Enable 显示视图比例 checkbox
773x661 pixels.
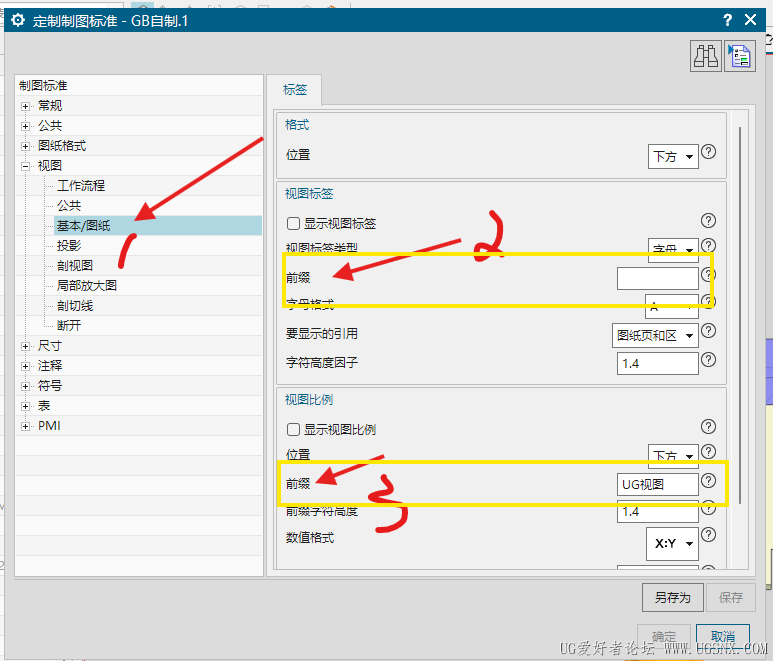coord(293,429)
